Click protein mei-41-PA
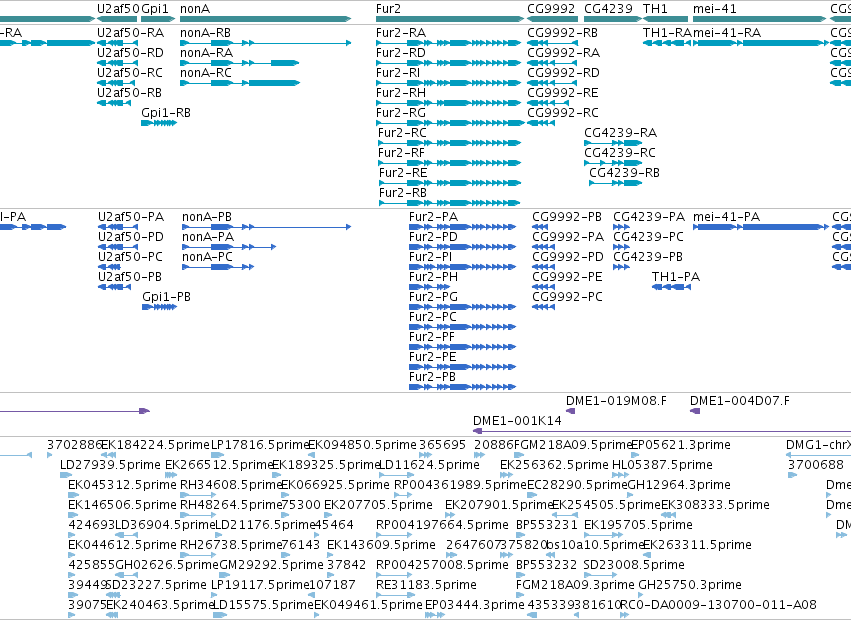851x620 pixels. [x=761, y=227]
